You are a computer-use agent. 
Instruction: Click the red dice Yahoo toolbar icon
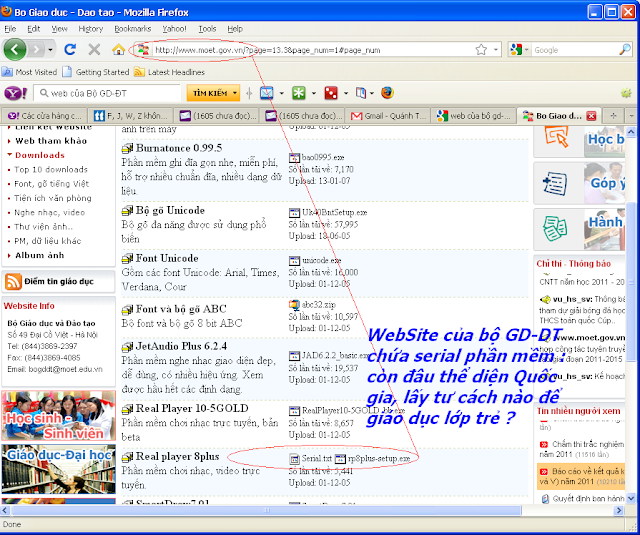pyautogui.click(x=331, y=93)
